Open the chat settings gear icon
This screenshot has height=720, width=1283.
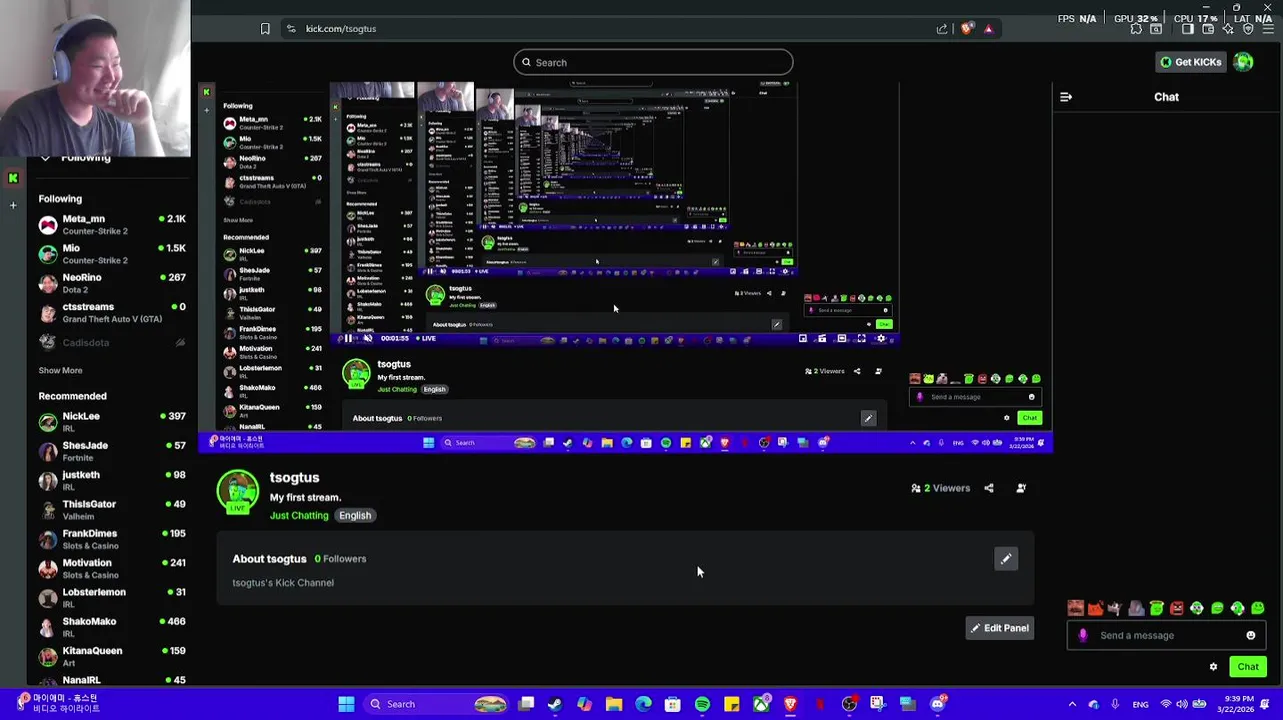1213,667
